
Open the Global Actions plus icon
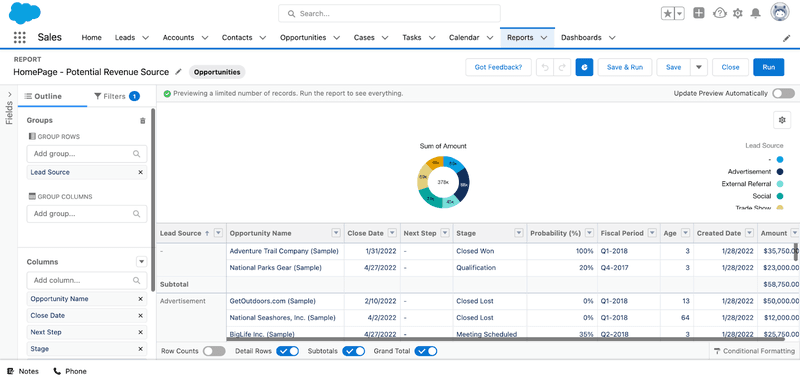(699, 13)
